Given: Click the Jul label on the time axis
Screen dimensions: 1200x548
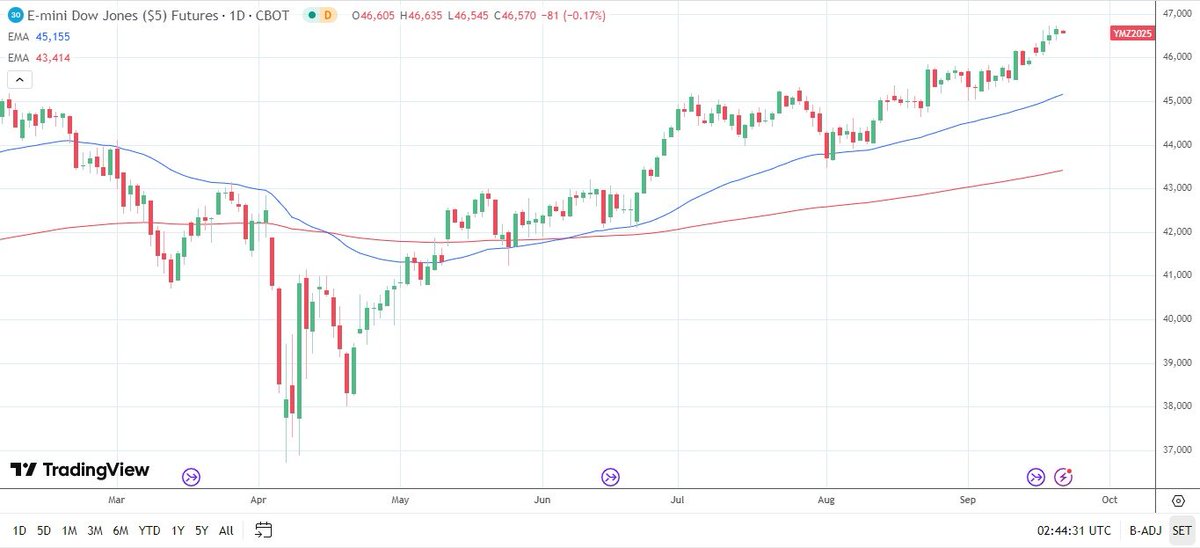Looking at the screenshot, I should (x=678, y=498).
